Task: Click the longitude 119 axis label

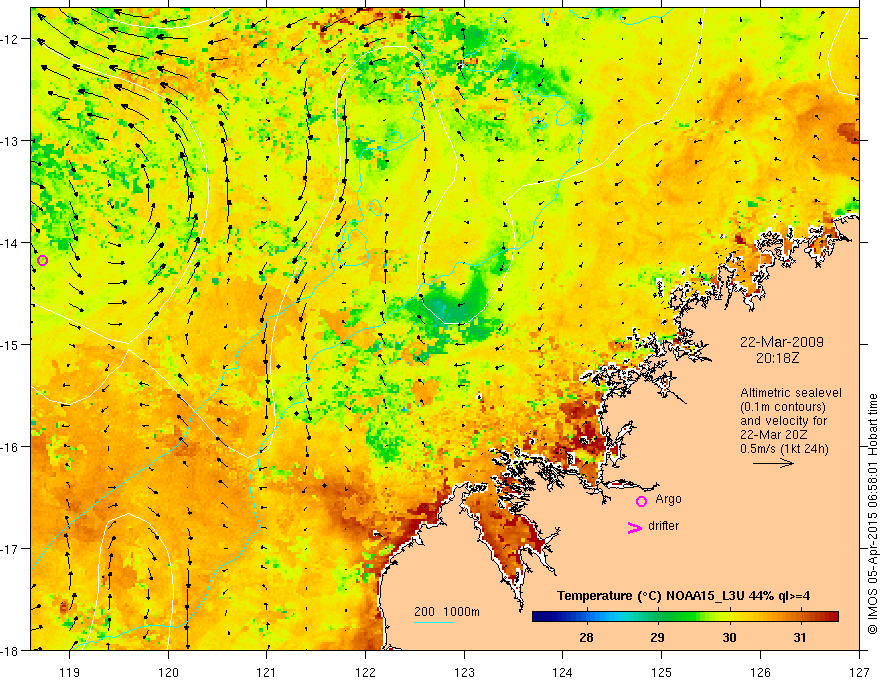Action: [70, 672]
